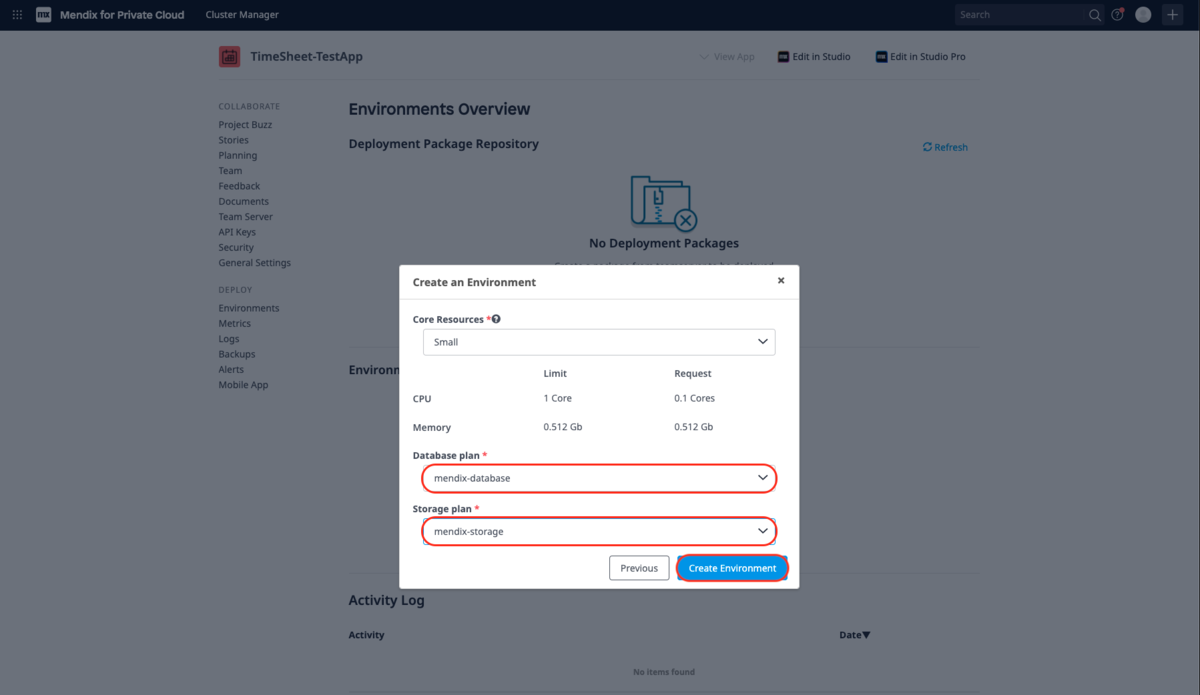Click the 1 Core CPU limit value
Image resolution: width=1200 pixels, height=695 pixels.
[x=558, y=398]
